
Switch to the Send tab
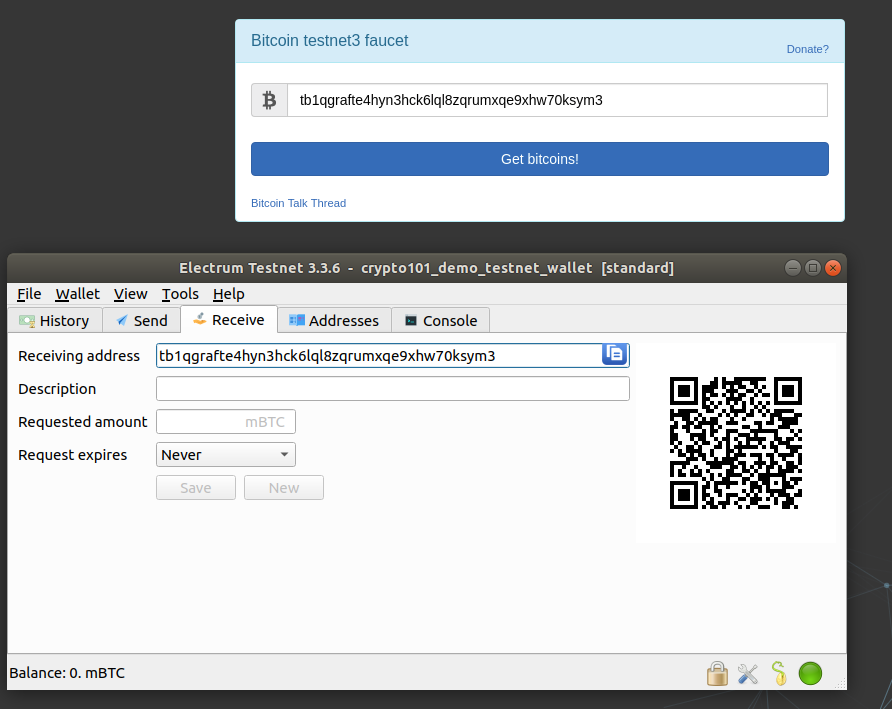click(x=142, y=320)
